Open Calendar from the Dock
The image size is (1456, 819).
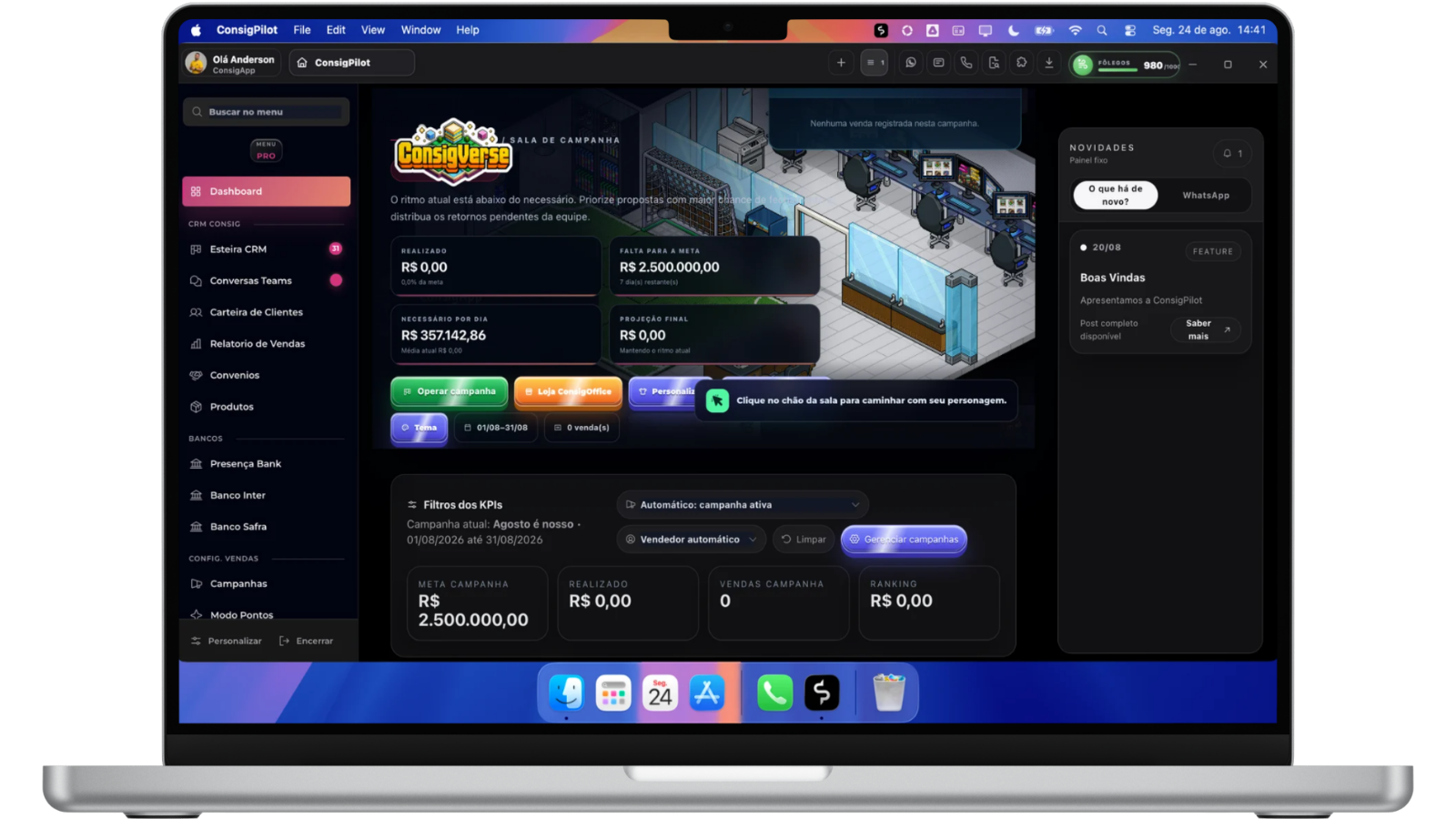pos(660,693)
